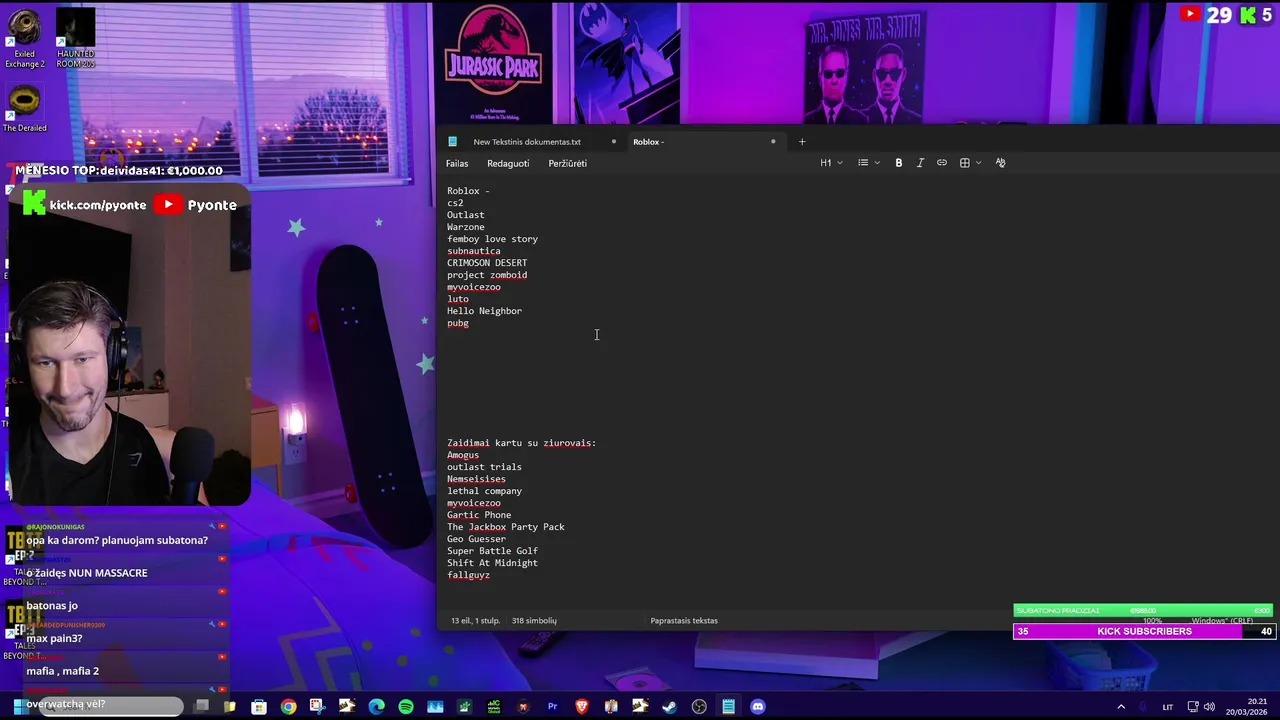
Task: Add a new Notepad tab
Action: 801,142
